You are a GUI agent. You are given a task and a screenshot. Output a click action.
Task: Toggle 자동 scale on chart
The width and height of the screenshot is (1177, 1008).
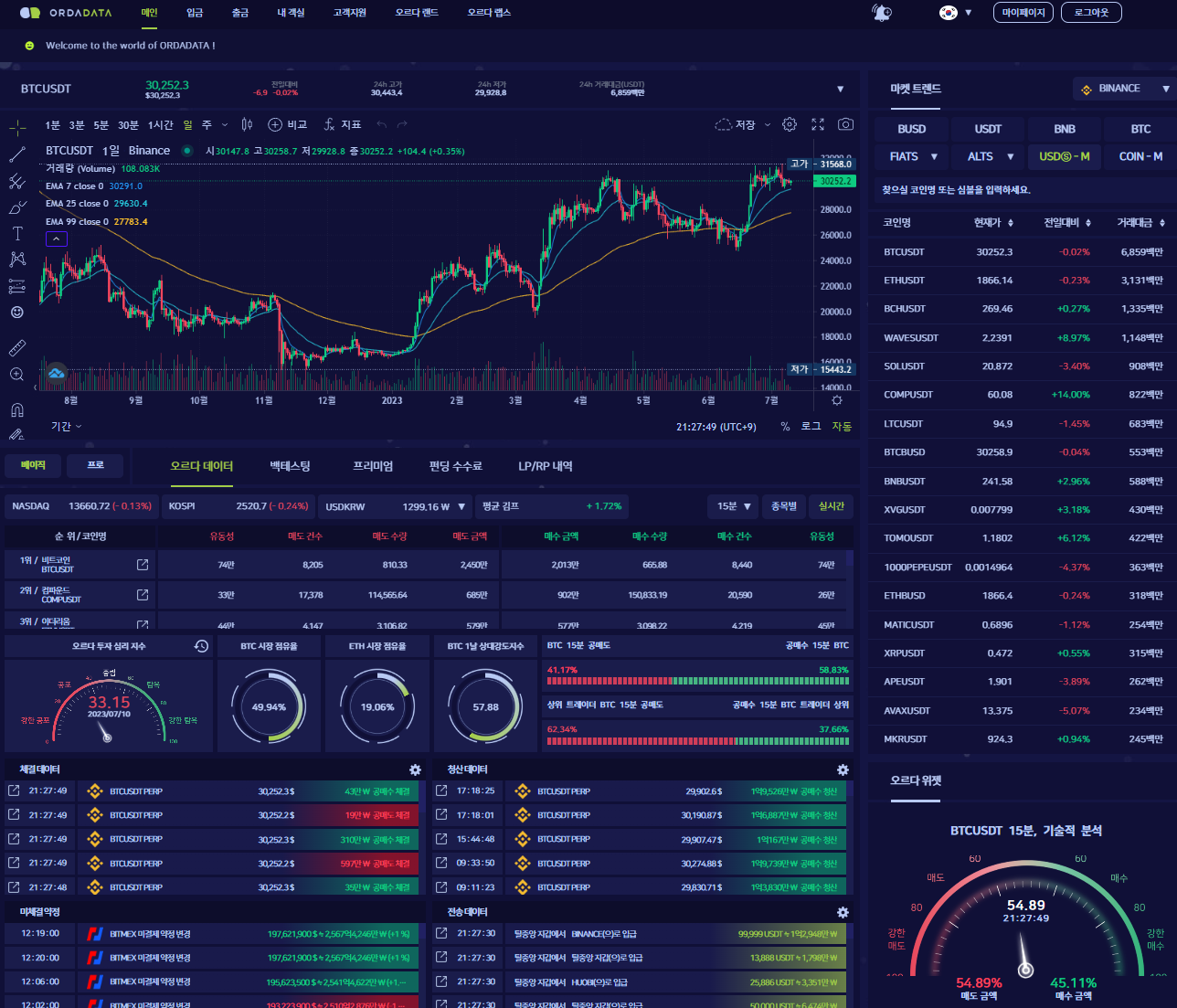coord(842,427)
